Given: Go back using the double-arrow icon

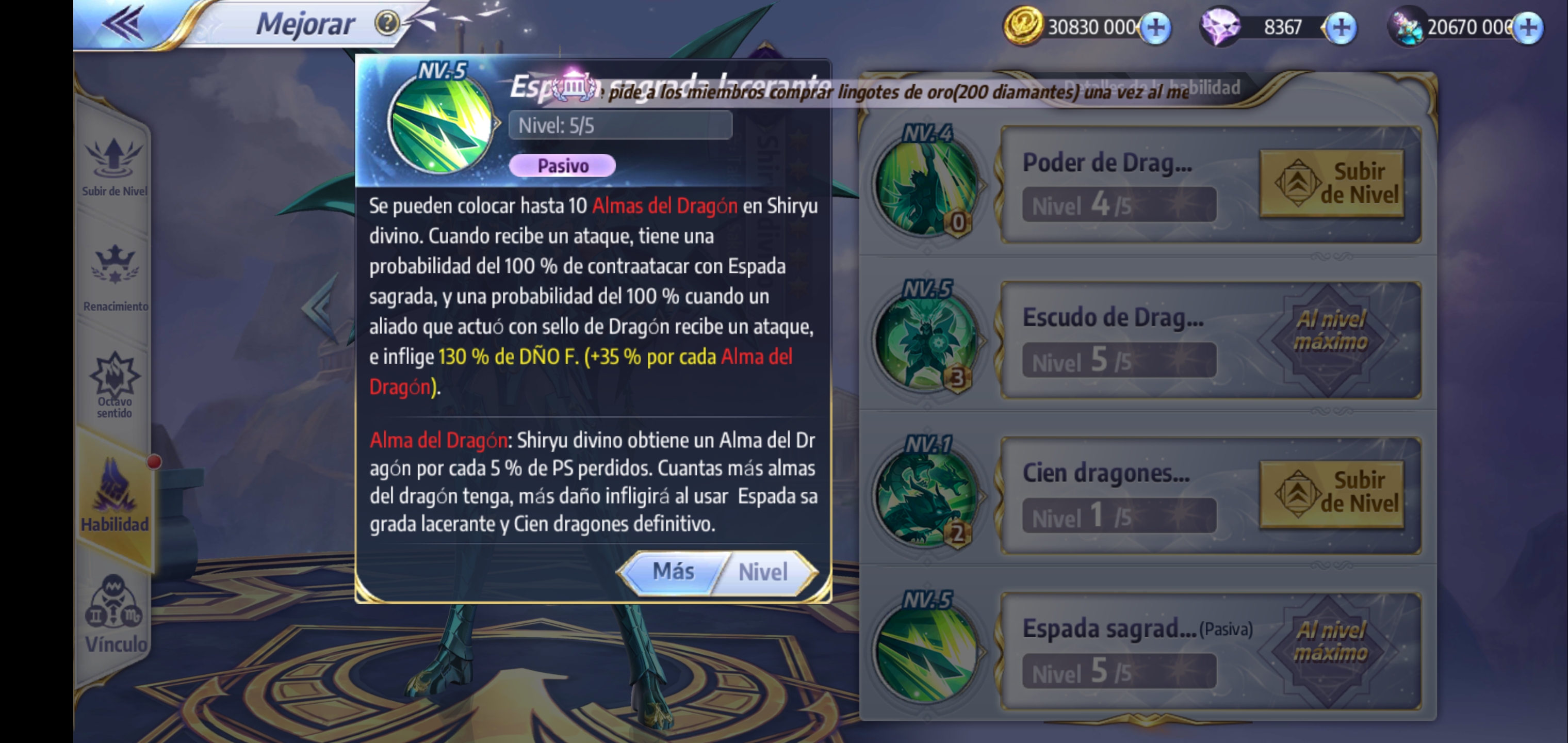Looking at the screenshot, I should pos(124,23).
